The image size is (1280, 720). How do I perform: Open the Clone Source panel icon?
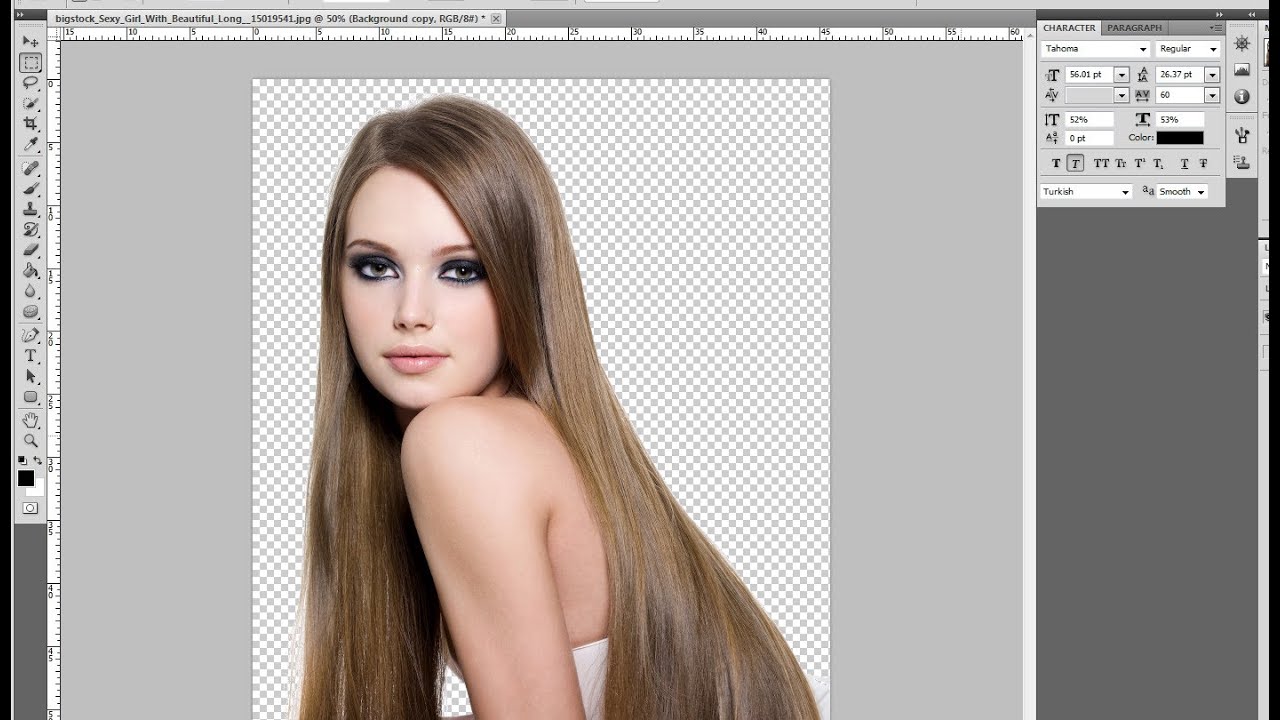coord(1242,161)
